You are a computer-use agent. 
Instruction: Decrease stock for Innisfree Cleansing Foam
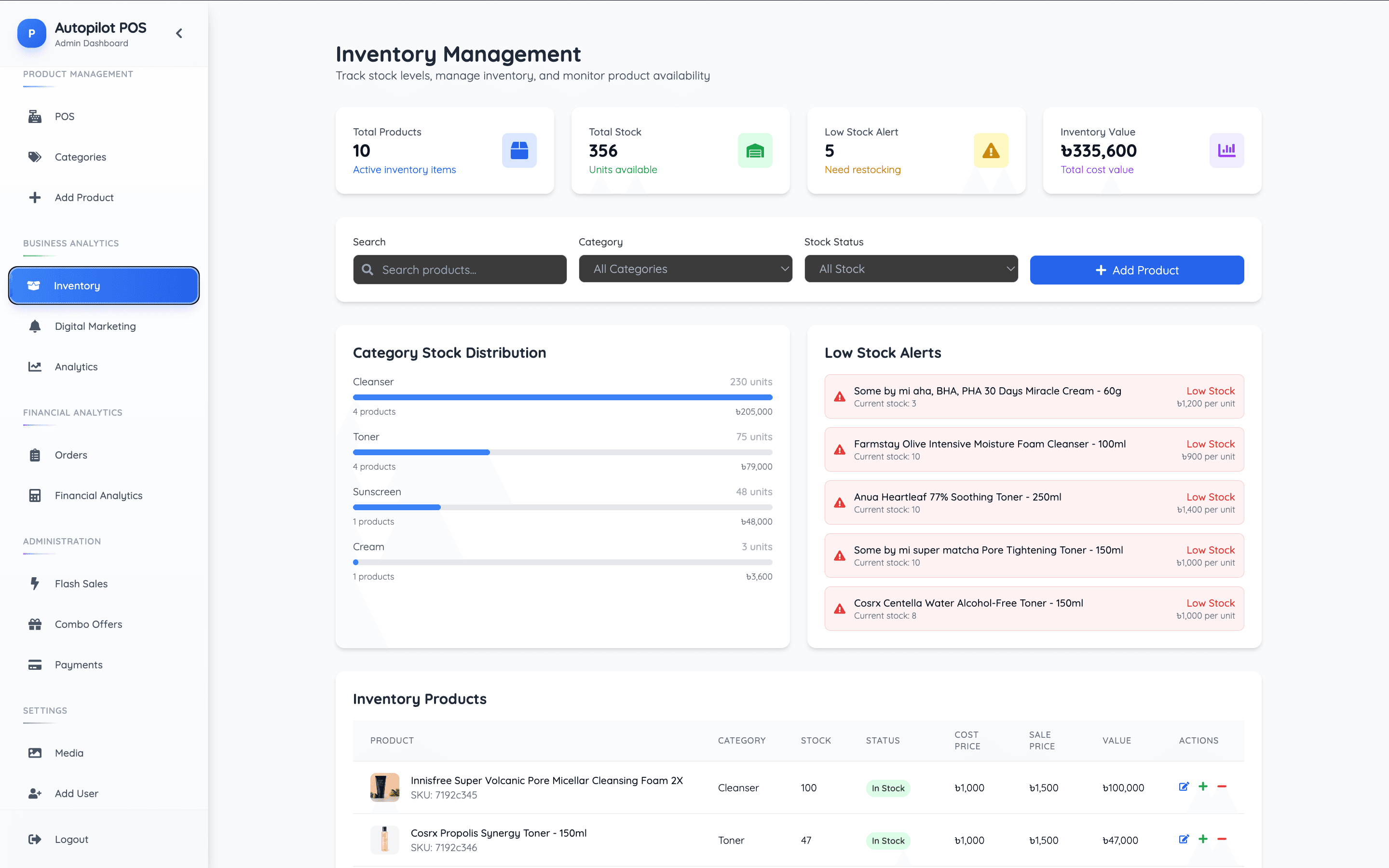1222,787
